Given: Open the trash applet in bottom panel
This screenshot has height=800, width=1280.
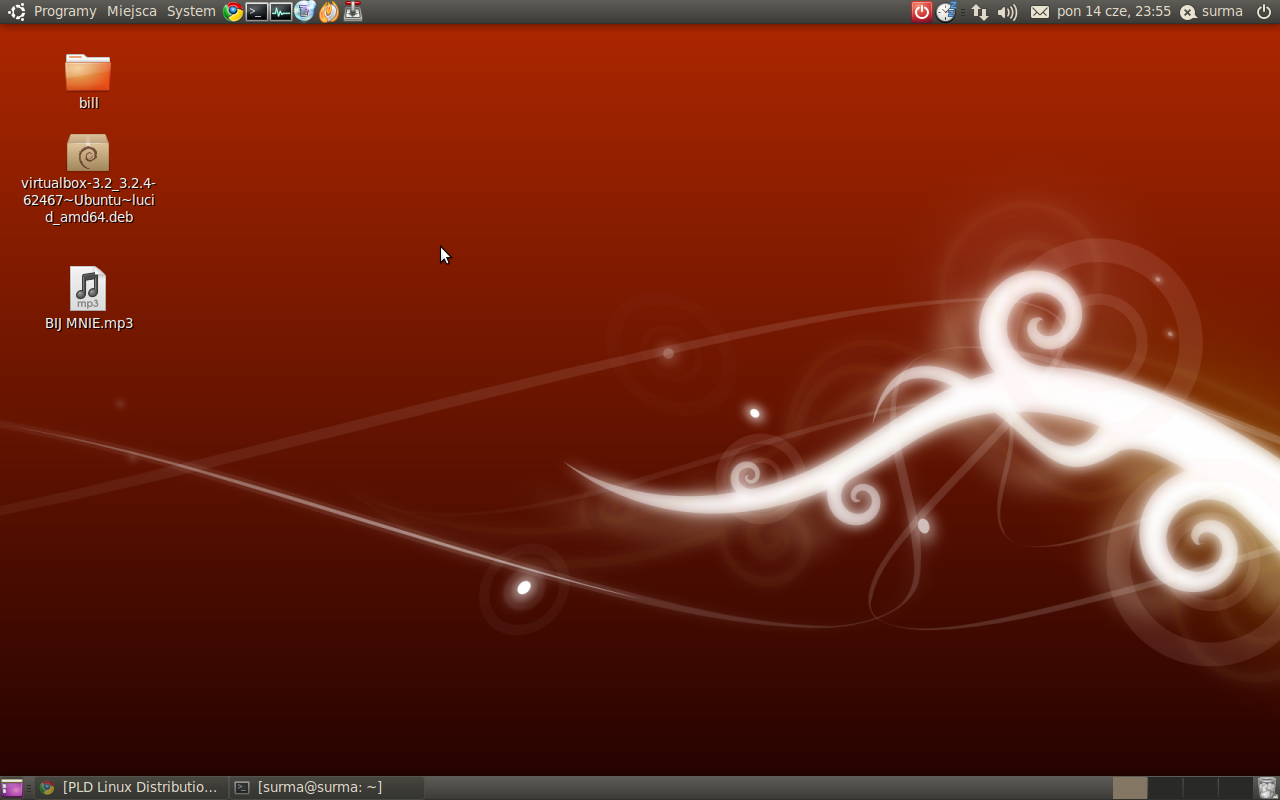Looking at the screenshot, I should [1267, 788].
